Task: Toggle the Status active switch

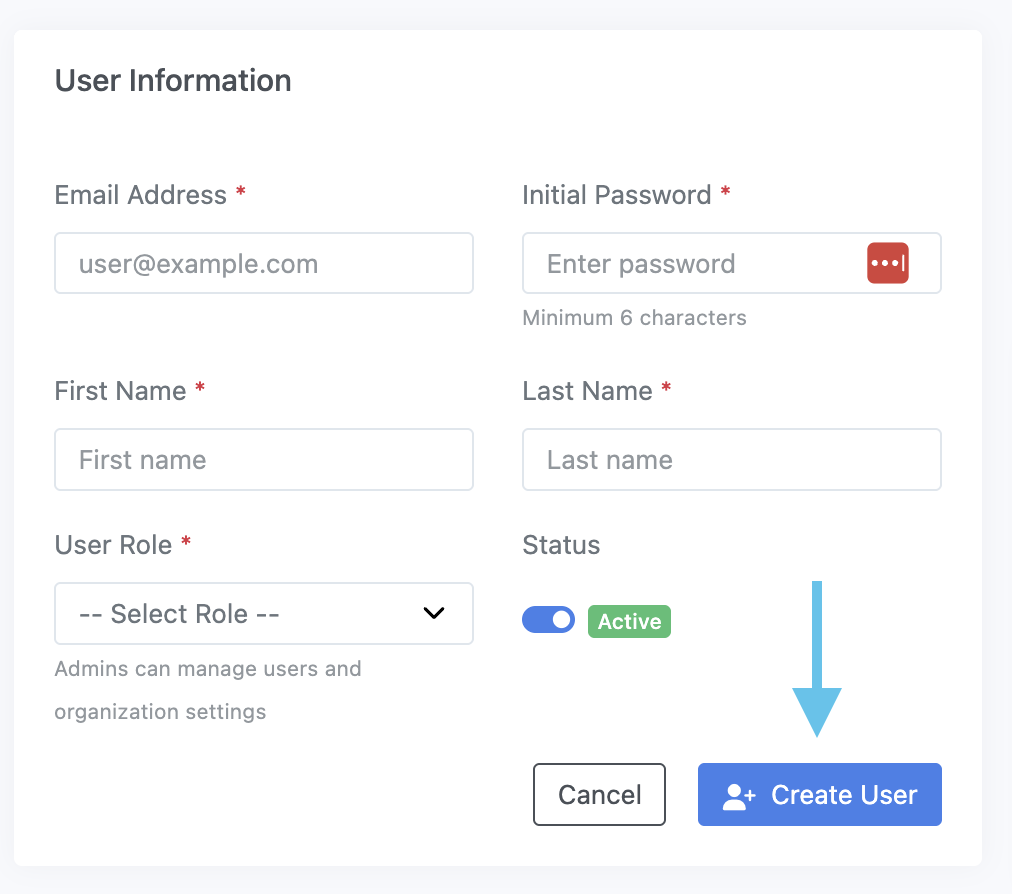Action: click(x=549, y=620)
